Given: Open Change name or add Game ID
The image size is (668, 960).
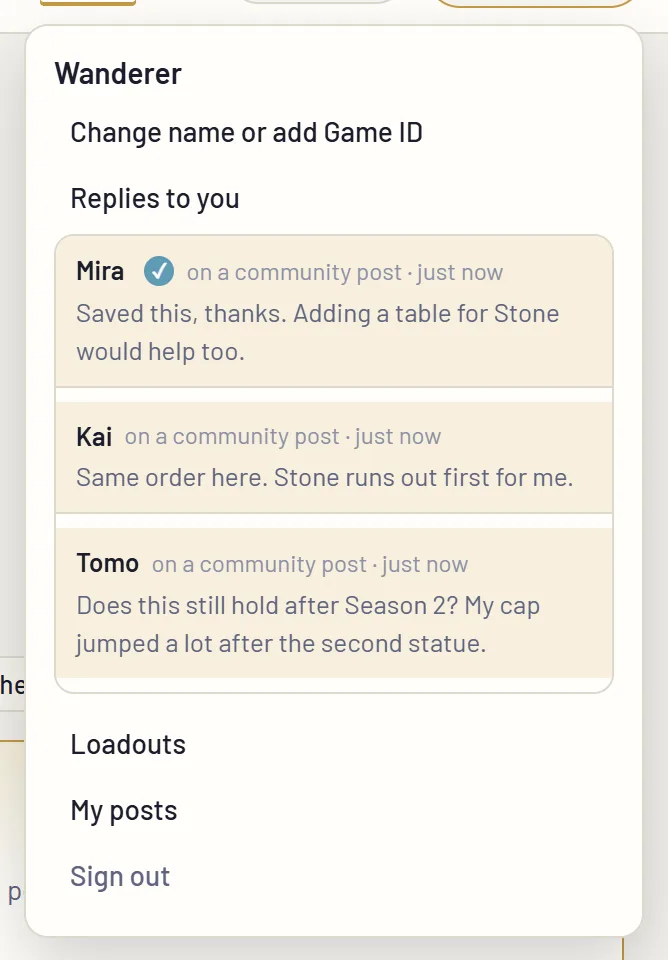Looking at the screenshot, I should click(x=246, y=133).
